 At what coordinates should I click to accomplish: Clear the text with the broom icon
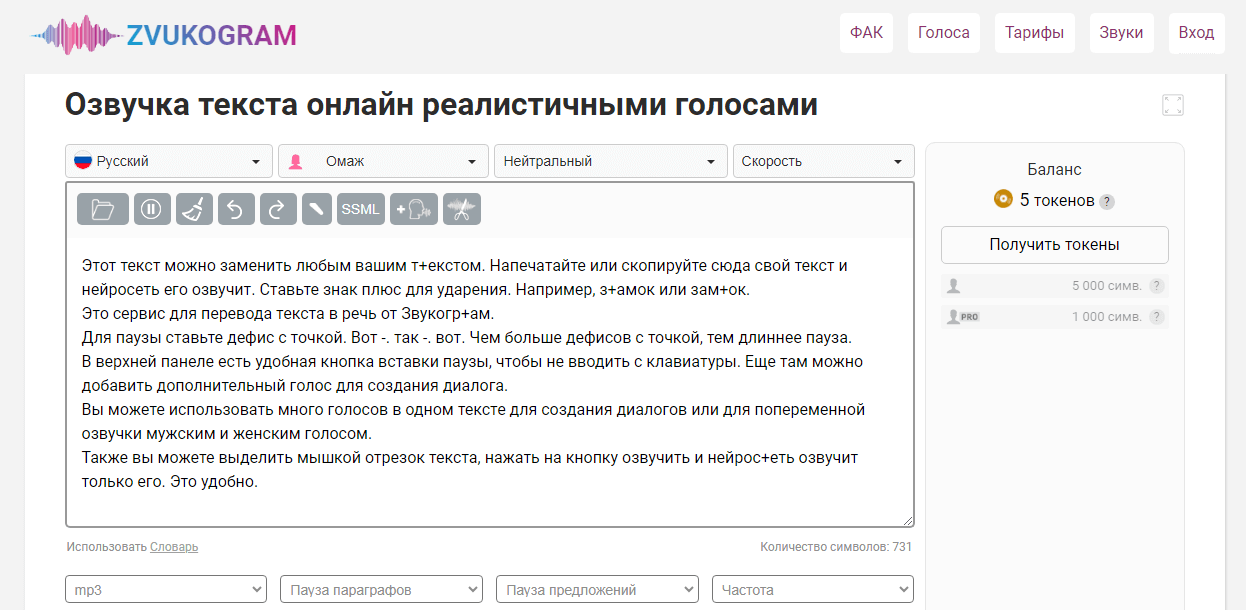194,209
